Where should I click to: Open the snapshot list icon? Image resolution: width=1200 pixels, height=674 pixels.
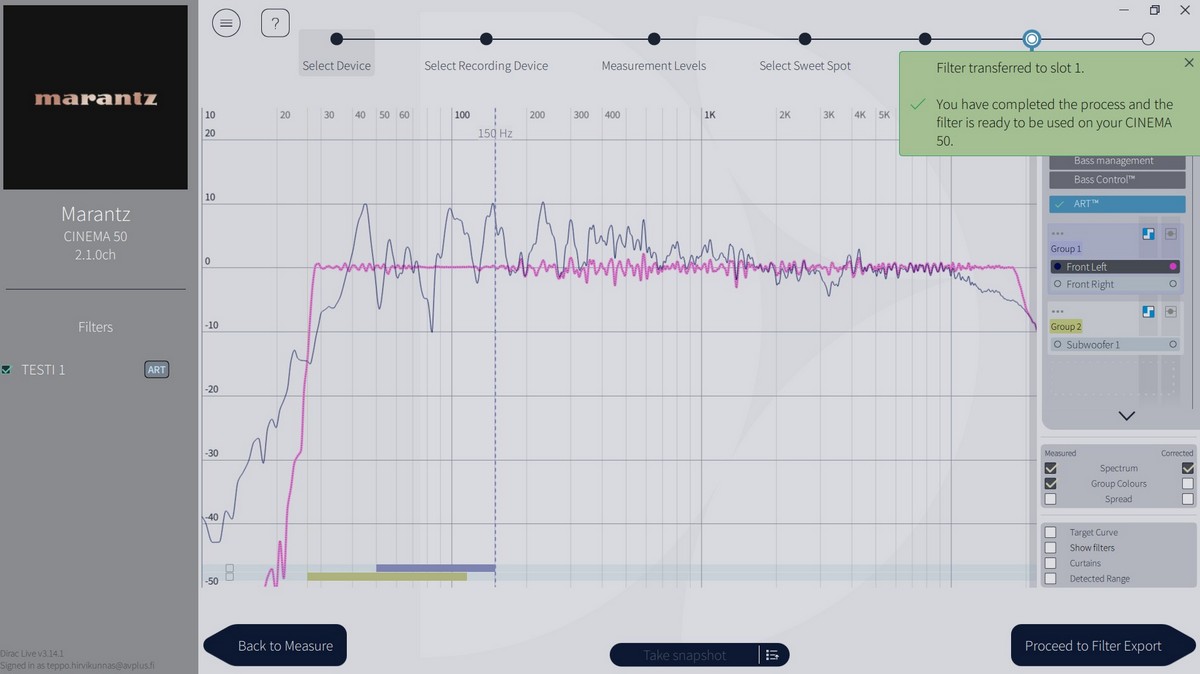click(x=772, y=655)
